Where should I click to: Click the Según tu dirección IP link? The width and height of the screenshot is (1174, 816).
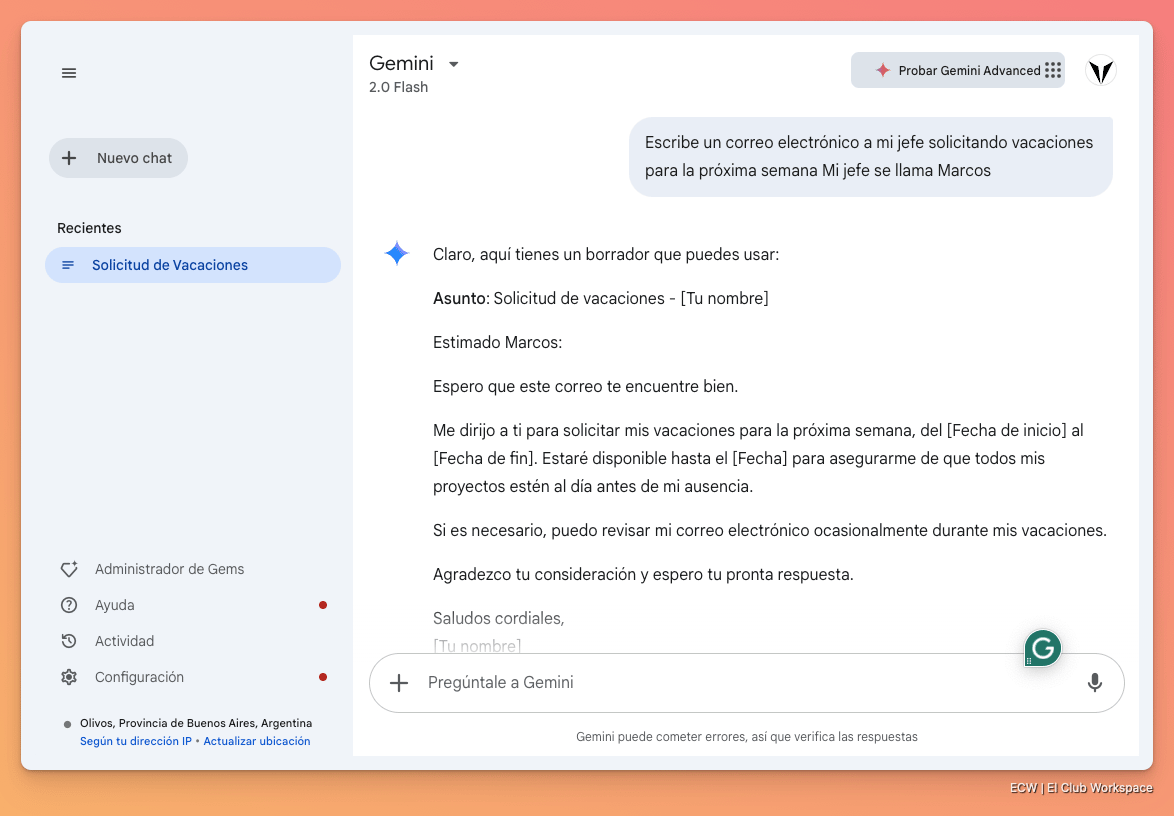click(x=136, y=741)
